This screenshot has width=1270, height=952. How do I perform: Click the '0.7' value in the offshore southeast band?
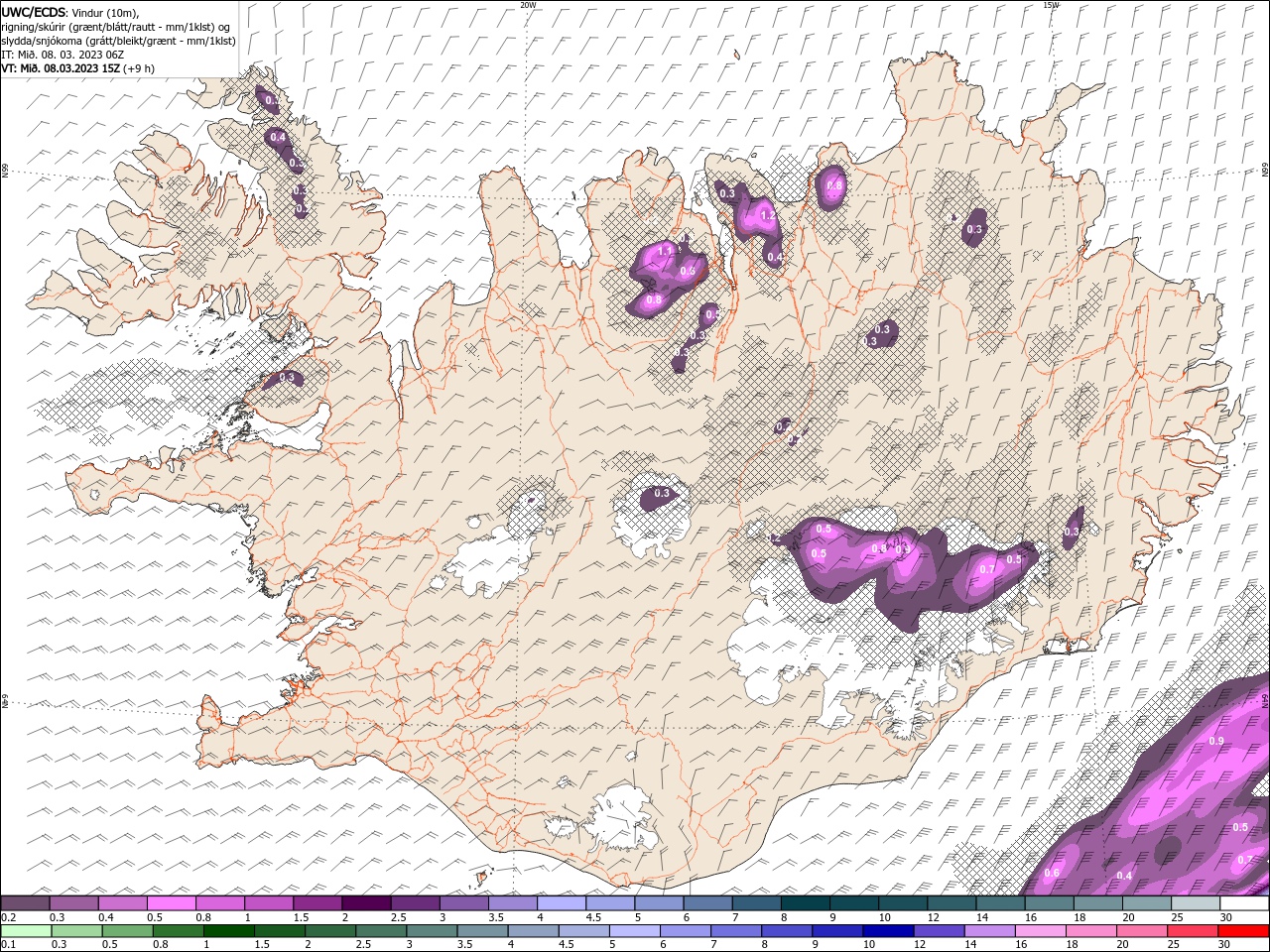click(1246, 859)
